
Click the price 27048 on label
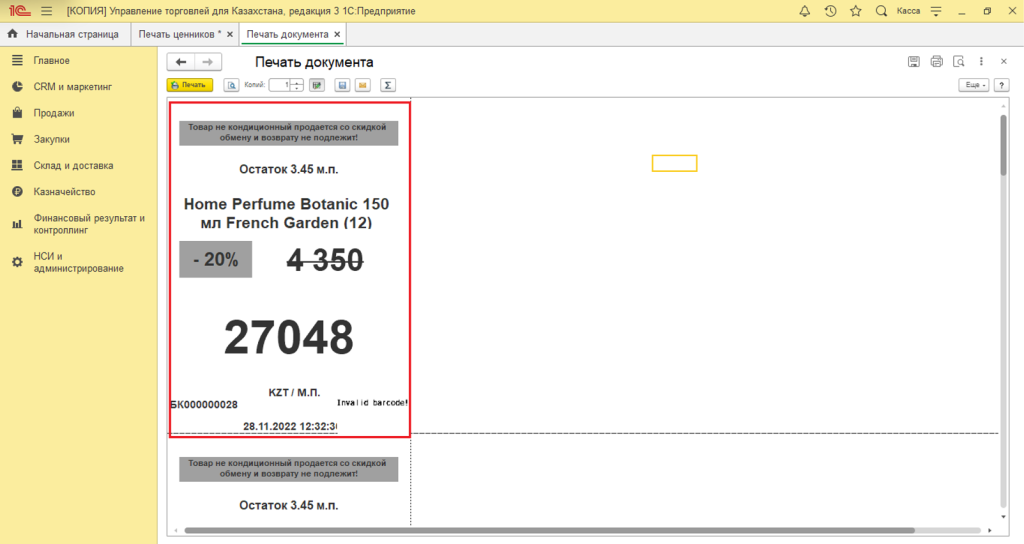point(289,337)
